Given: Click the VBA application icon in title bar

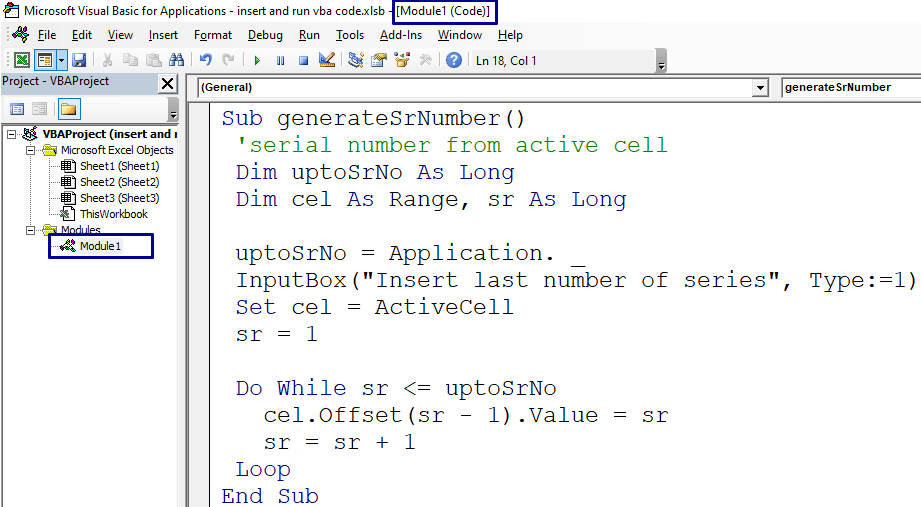Looking at the screenshot, I should (x=11, y=11).
